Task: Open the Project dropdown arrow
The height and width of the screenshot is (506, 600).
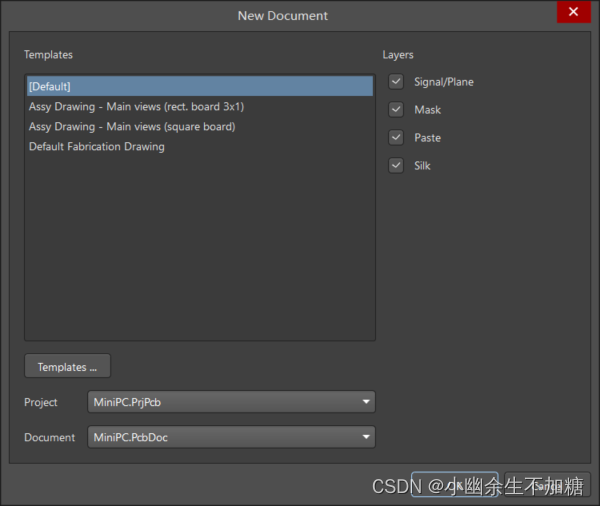Action: pos(364,403)
